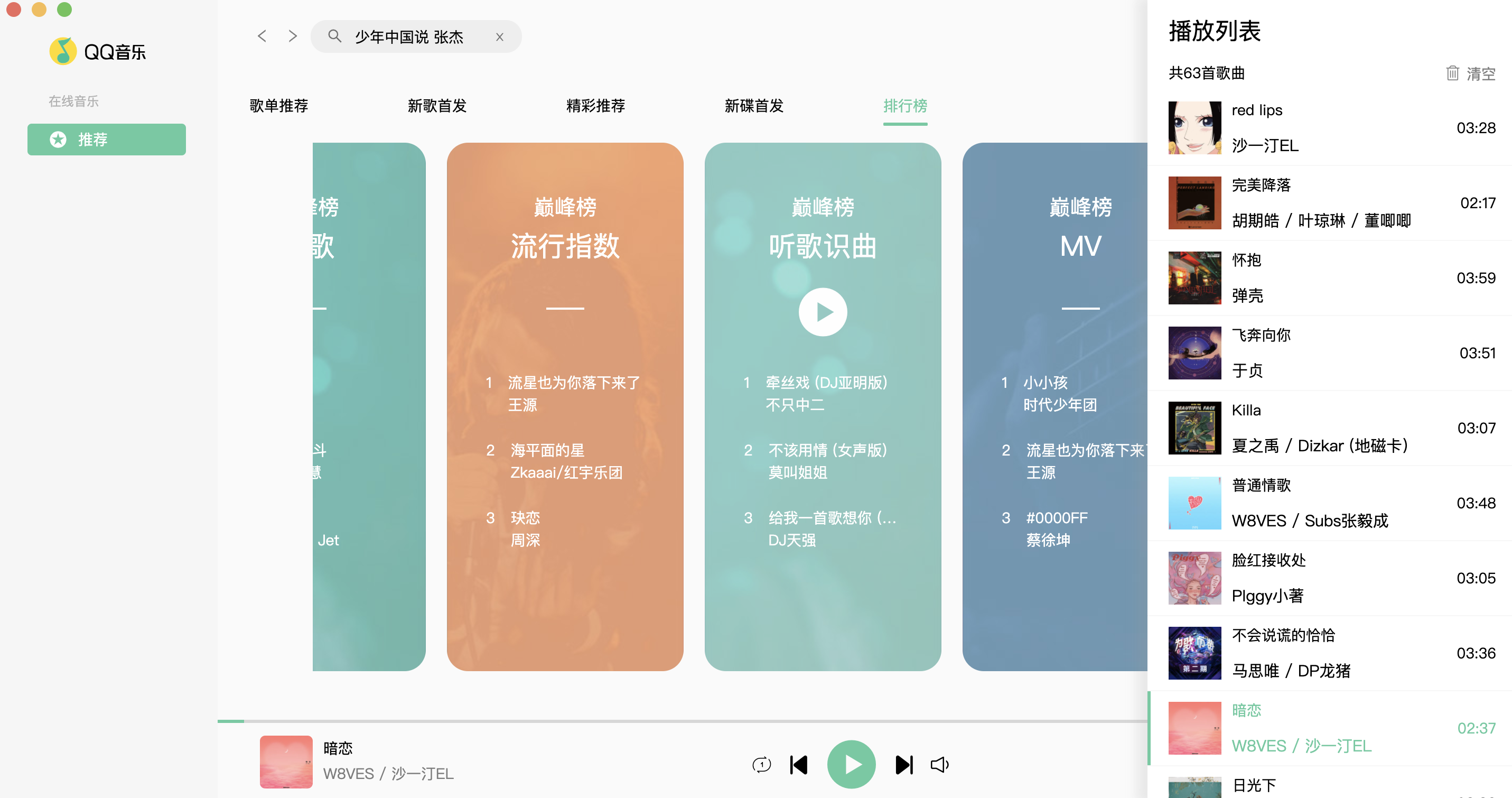This screenshot has height=798, width=1512.
Task: Click the trash can icon beside 清空
Action: click(x=1452, y=73)
